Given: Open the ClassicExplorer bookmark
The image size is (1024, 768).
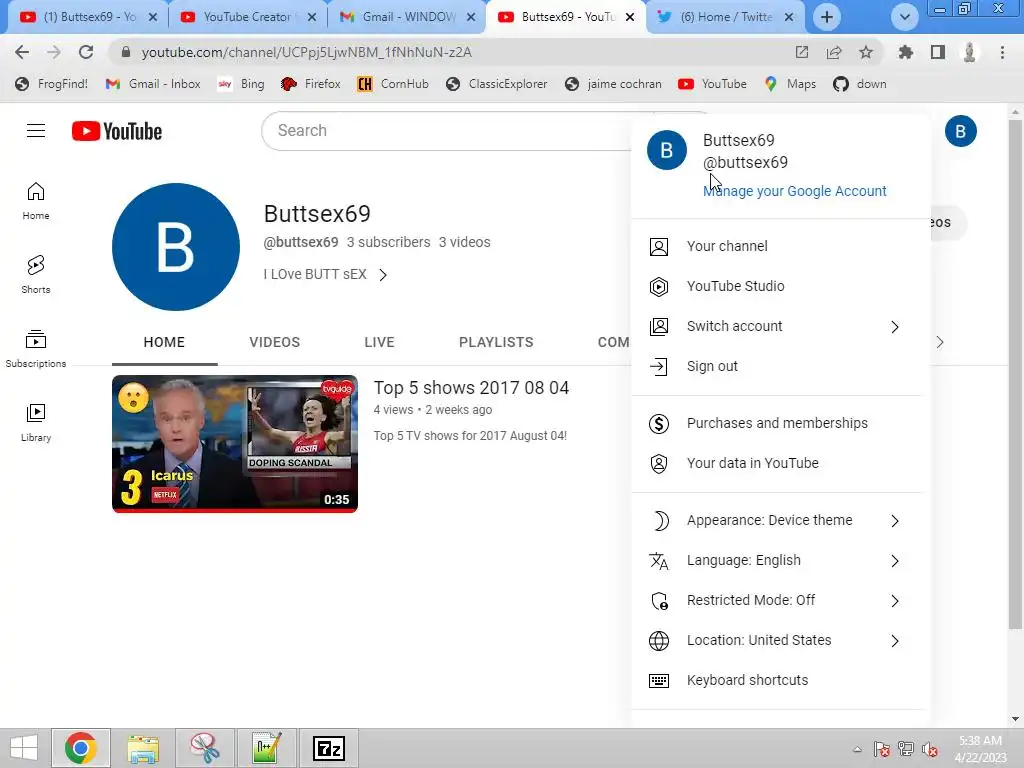Looking at the screenshot, I should (497, 84).
